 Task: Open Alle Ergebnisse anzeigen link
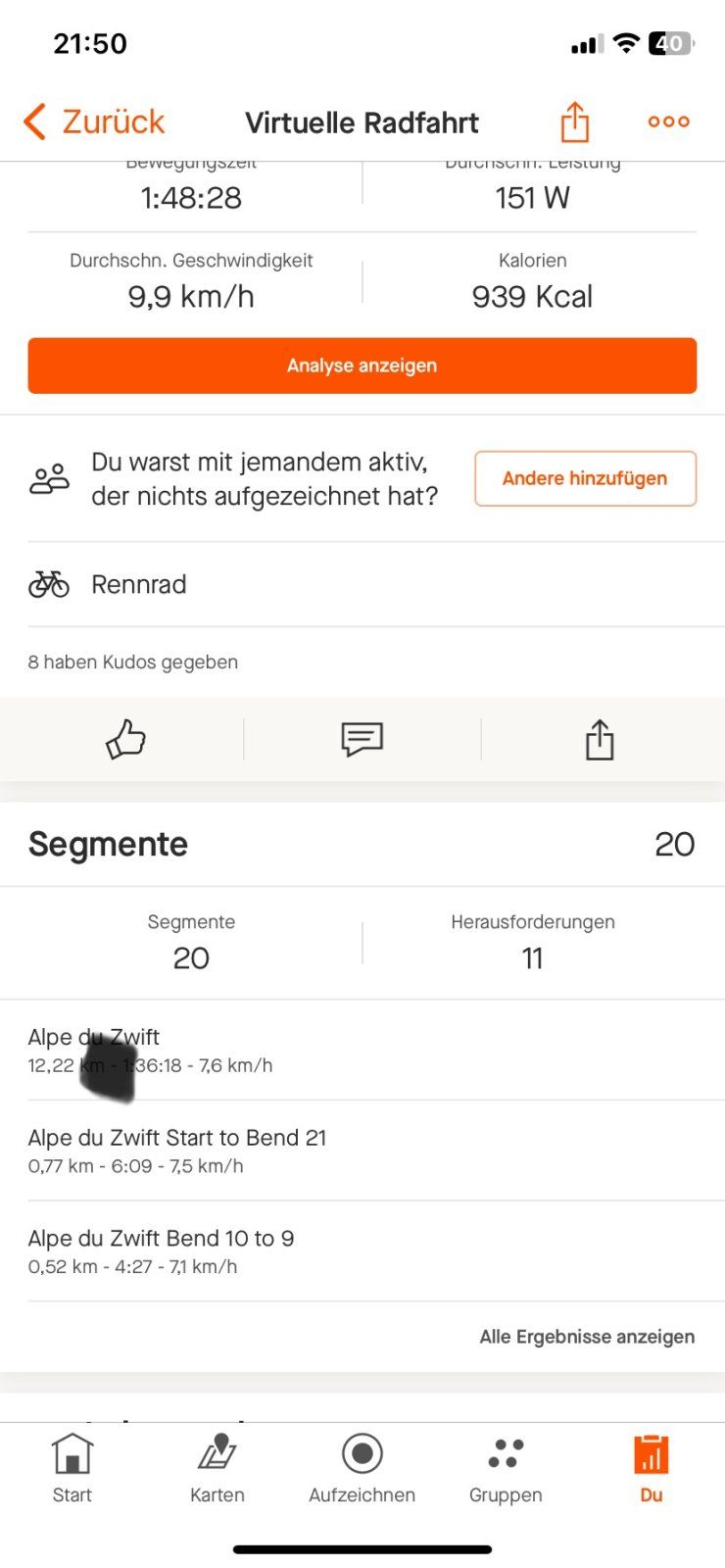(587, 1337)
